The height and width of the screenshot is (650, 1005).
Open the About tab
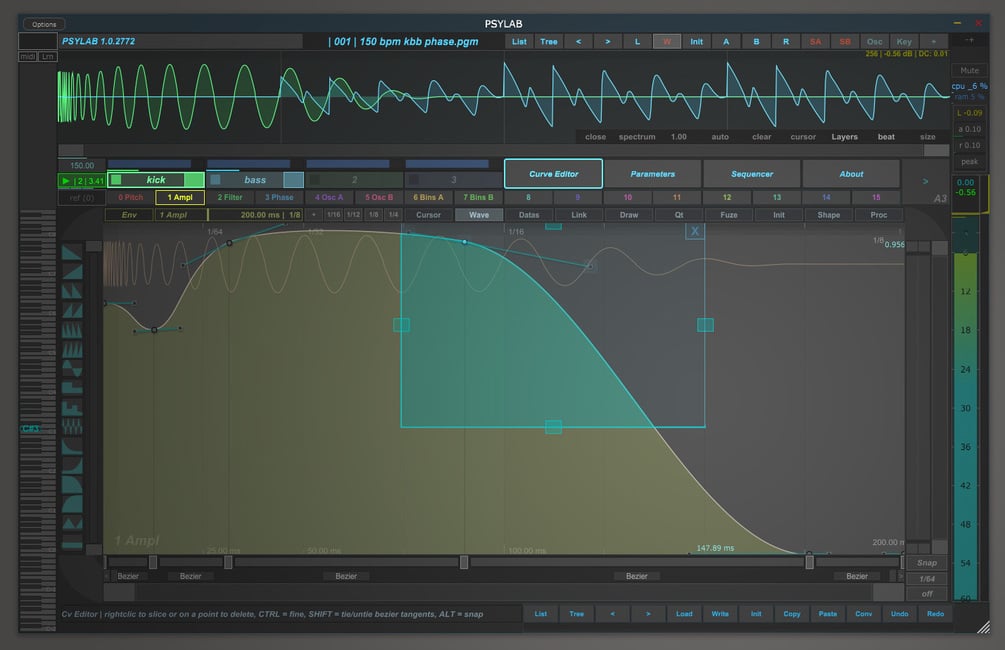coord(851,174)
